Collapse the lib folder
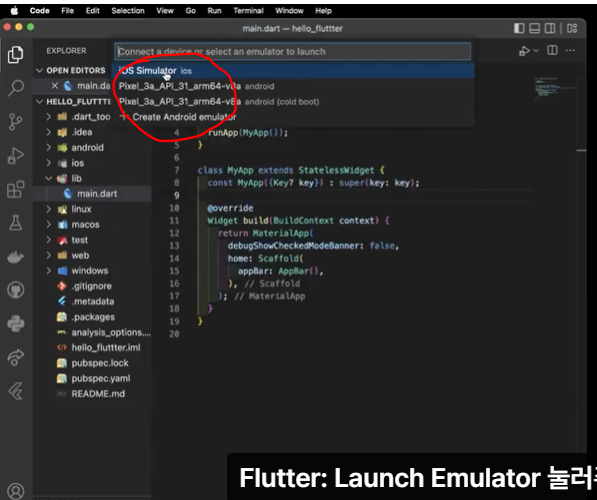Screen dimensions: 597x500 pos(48,178)
